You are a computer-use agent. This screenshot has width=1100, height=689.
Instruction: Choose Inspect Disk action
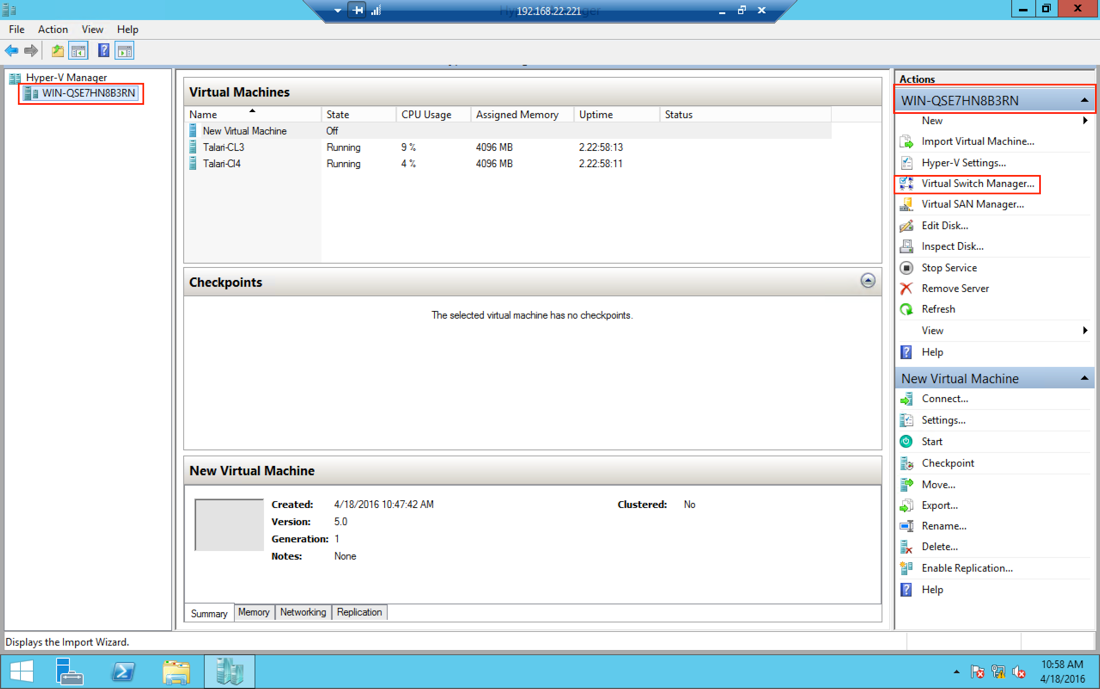[x=952, y=246]
